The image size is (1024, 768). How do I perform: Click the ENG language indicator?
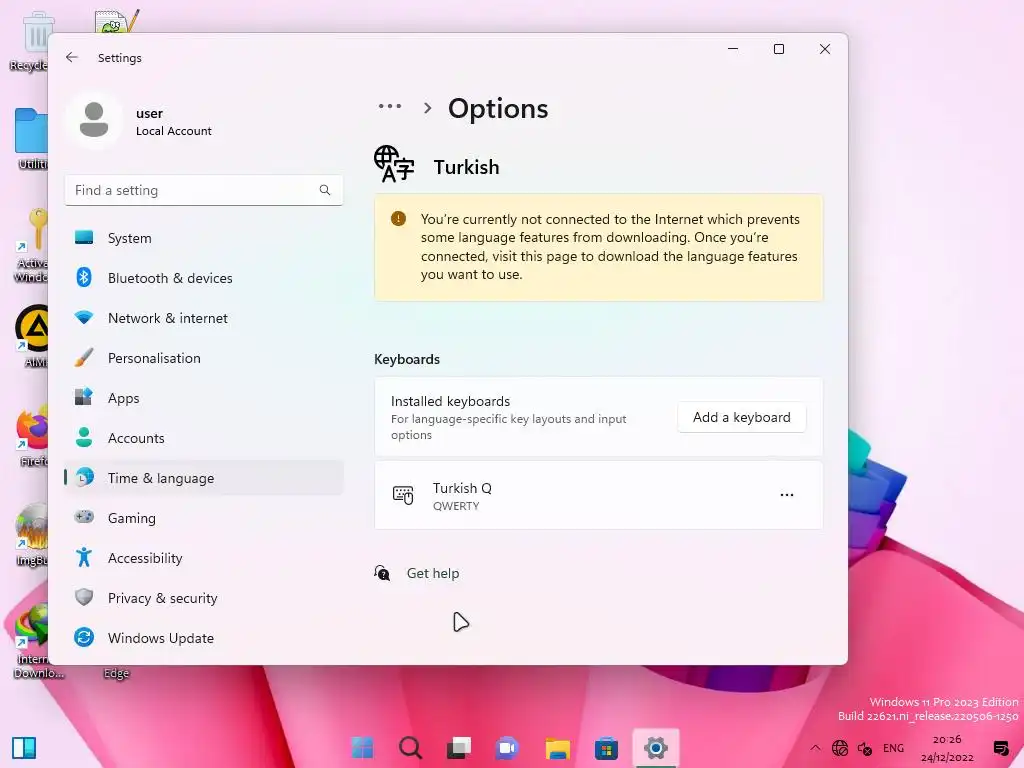tap(893, 748)
